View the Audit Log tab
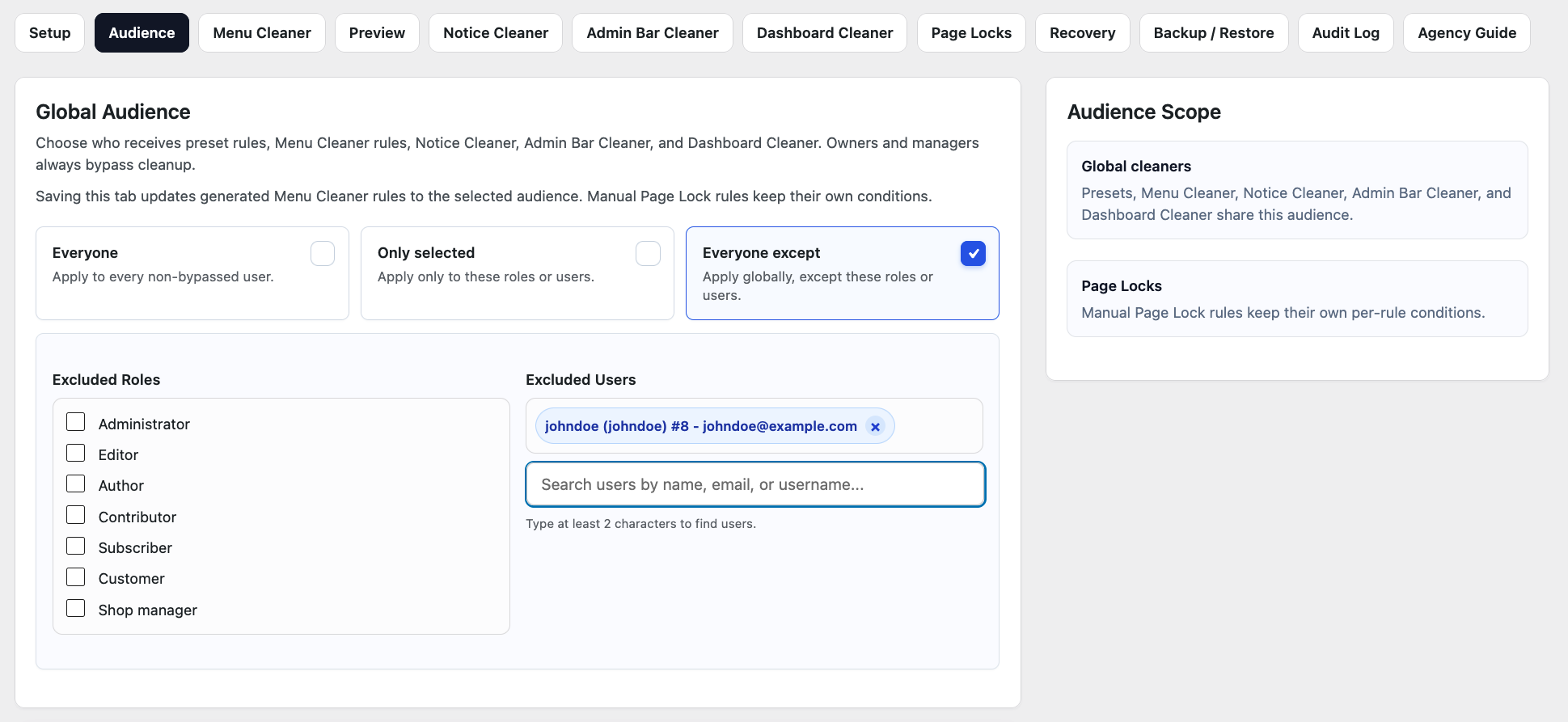 1346,33
